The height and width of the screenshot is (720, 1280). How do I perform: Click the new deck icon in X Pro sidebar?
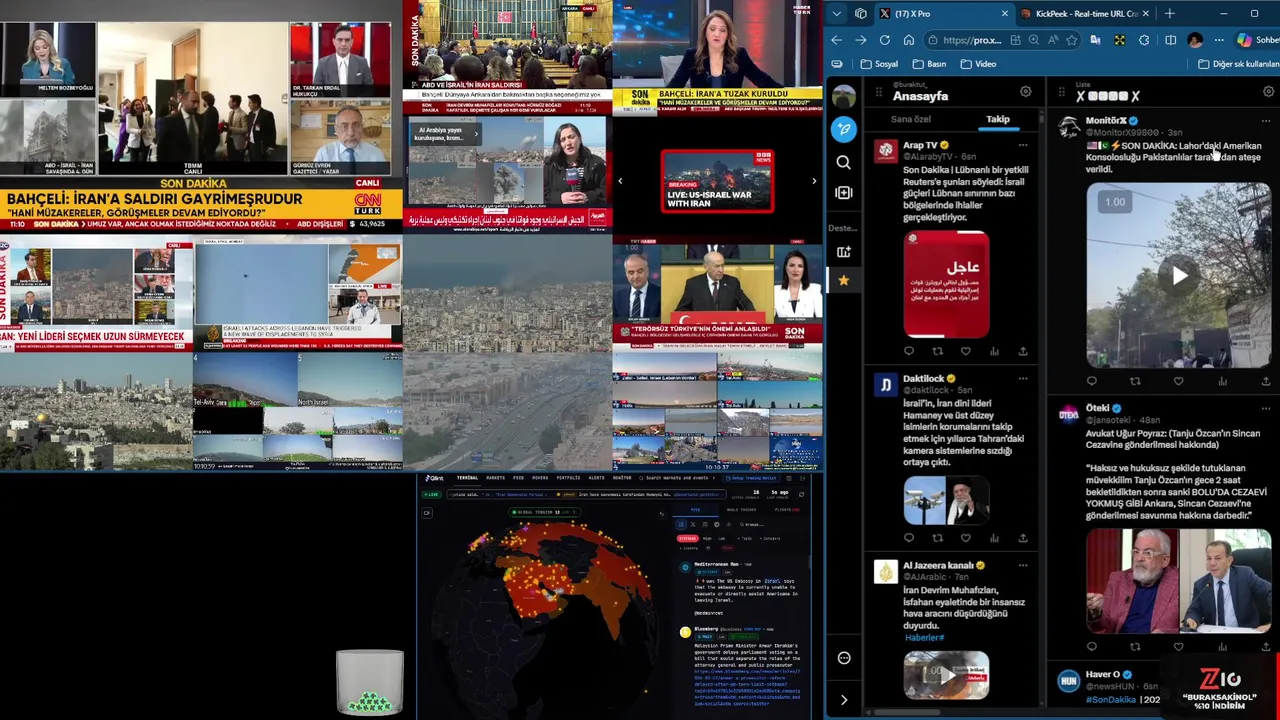844,252
